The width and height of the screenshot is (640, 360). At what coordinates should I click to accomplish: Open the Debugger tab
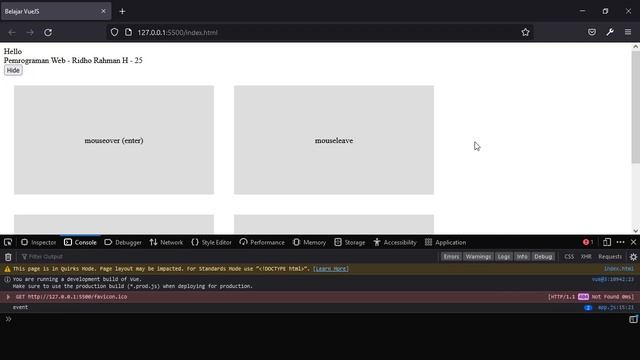point(123,242)
